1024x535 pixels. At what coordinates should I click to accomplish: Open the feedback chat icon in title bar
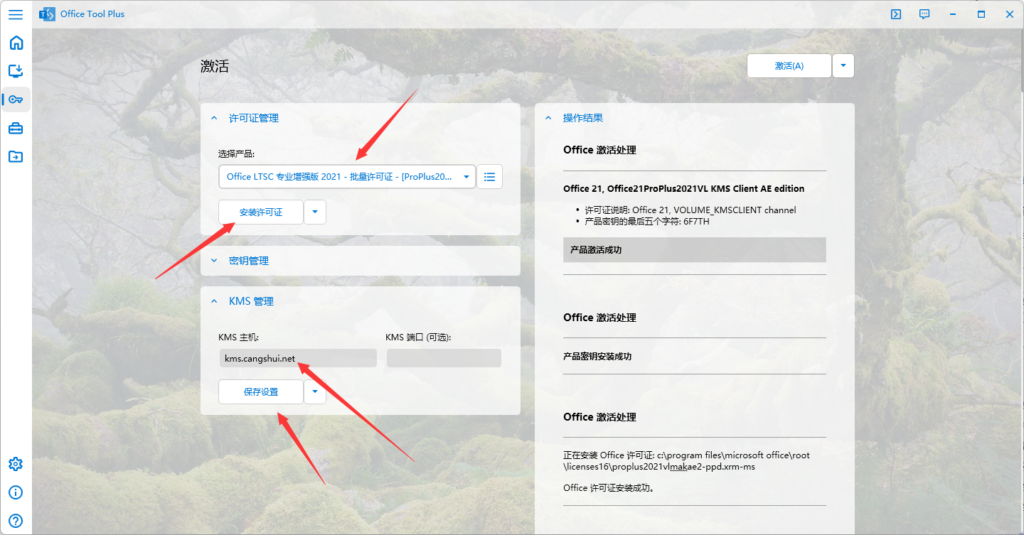(924, 14)
